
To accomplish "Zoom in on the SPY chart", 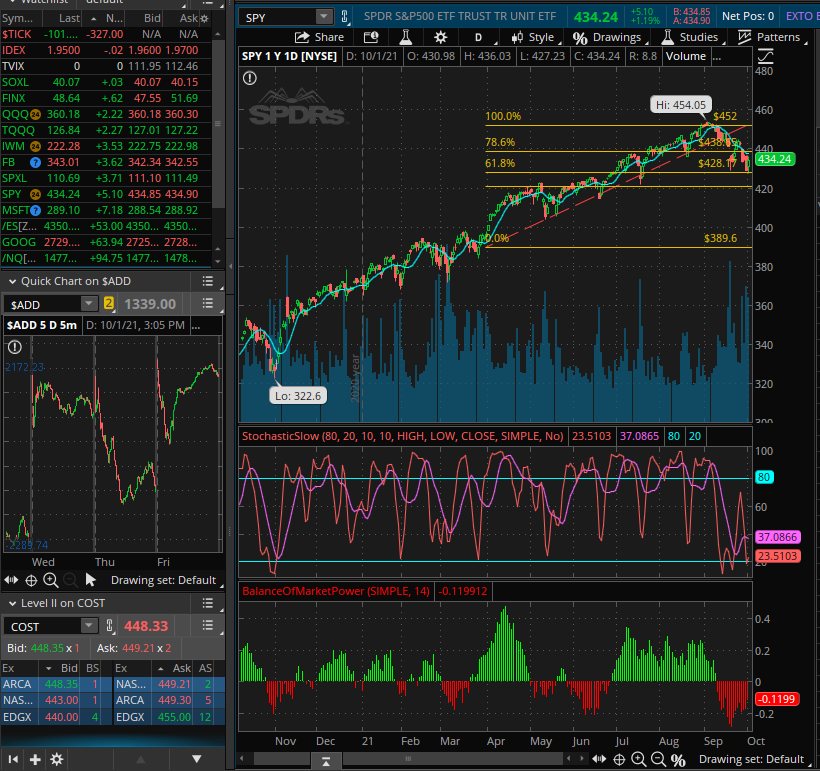I will pyautogui.click(x=639, y=759).
